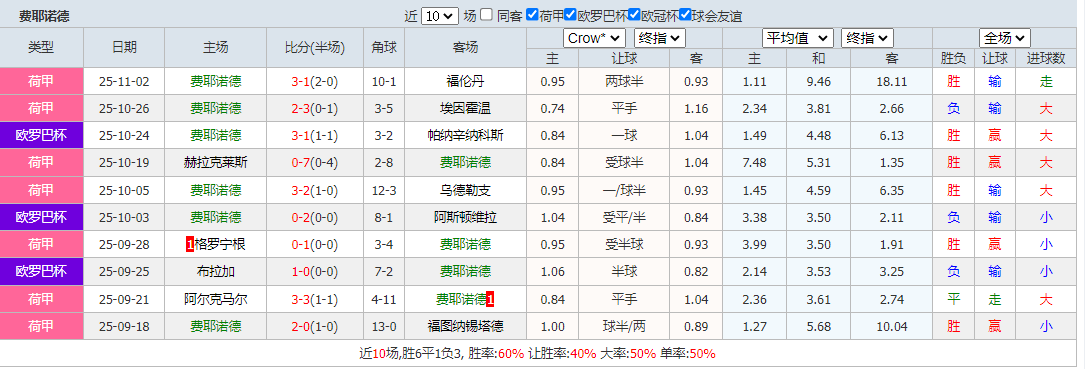Click 费耶诺德 home team in the 25-11-02 row

pyautogui.click(x=216, y=82)
